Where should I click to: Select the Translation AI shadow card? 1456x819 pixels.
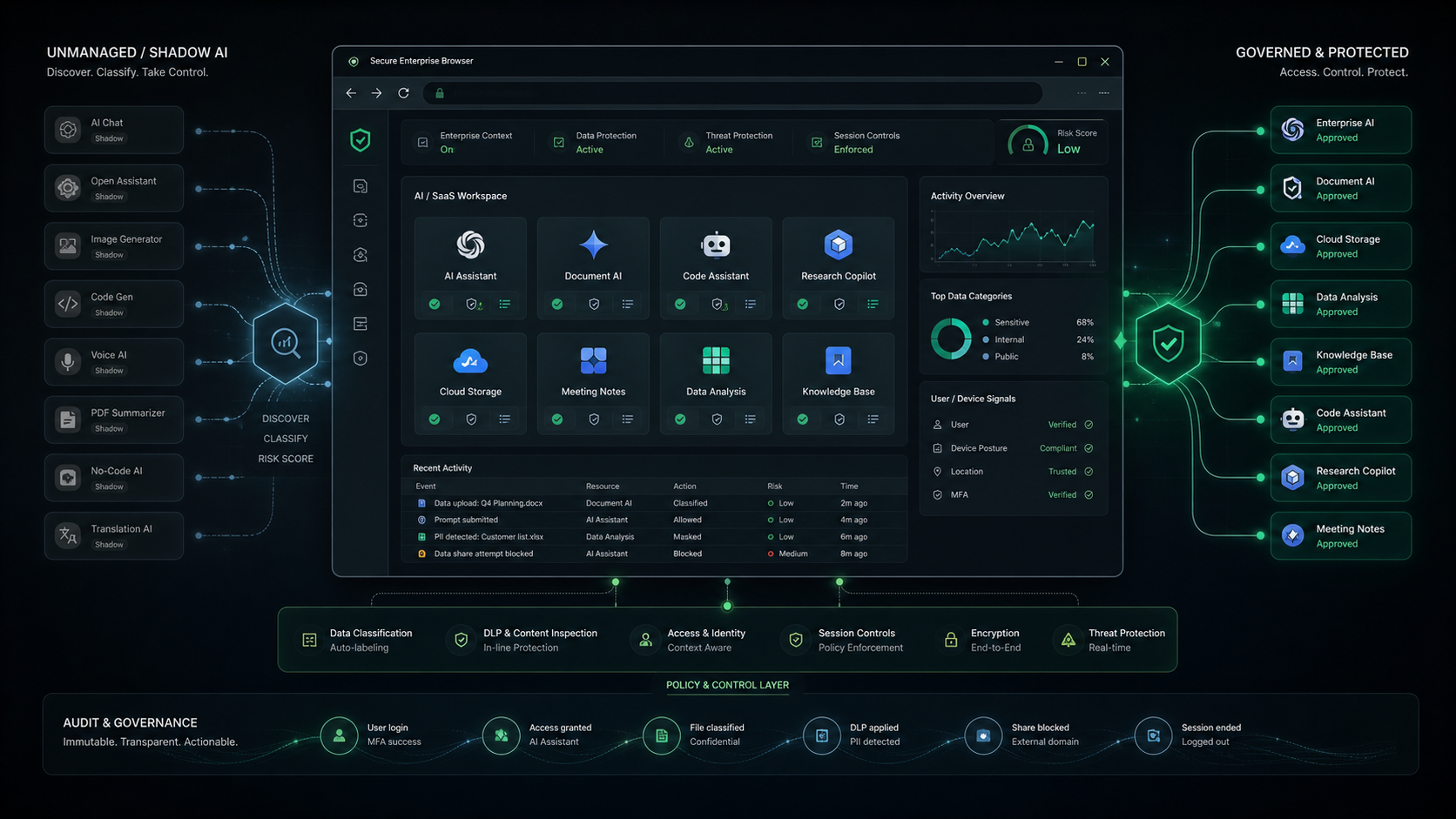coord(114,535)
